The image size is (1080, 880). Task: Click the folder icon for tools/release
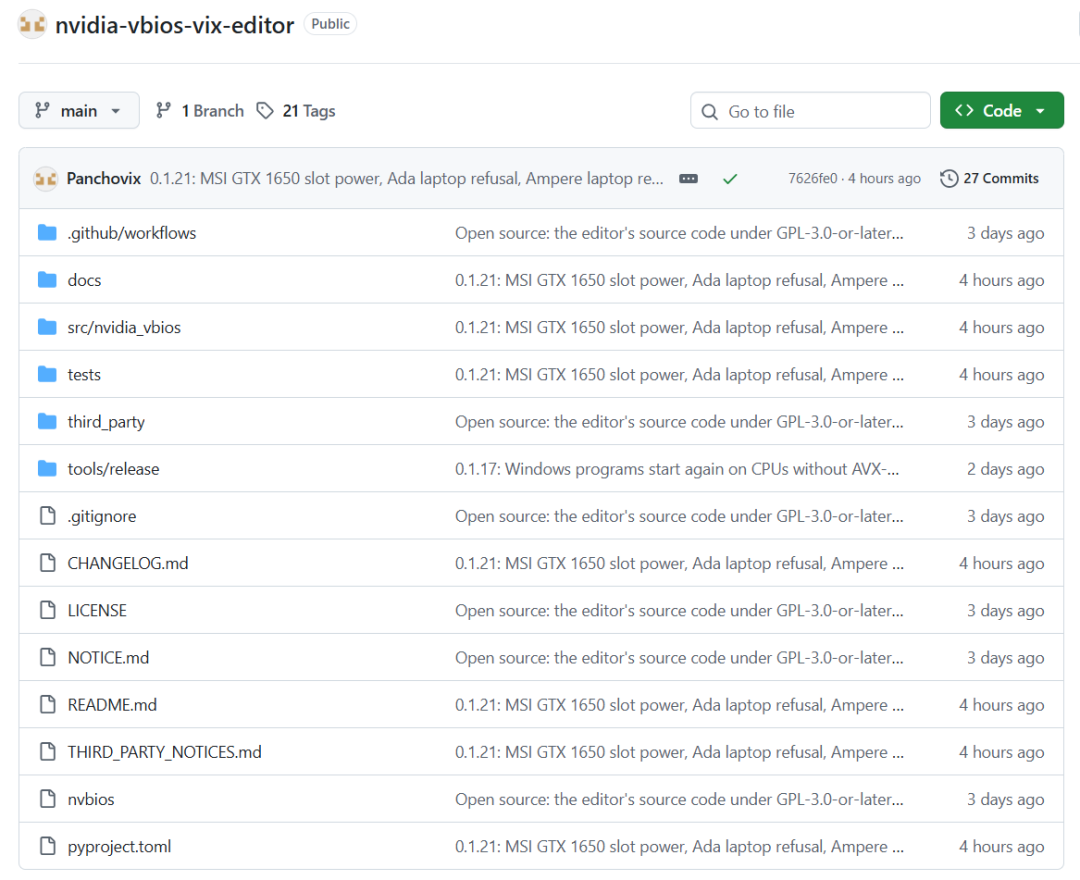click(47, 468)
